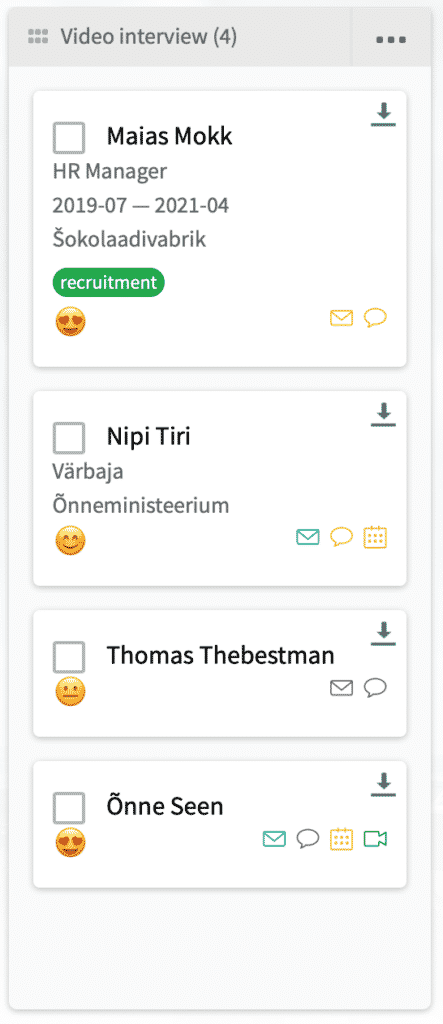Click the Video interview column drag handle
443x1024 pixels.
(38, 37)
